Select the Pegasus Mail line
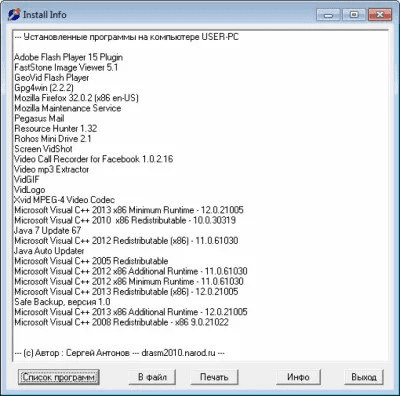The height and width of the screenshot is (396, 400). (39, 118)
